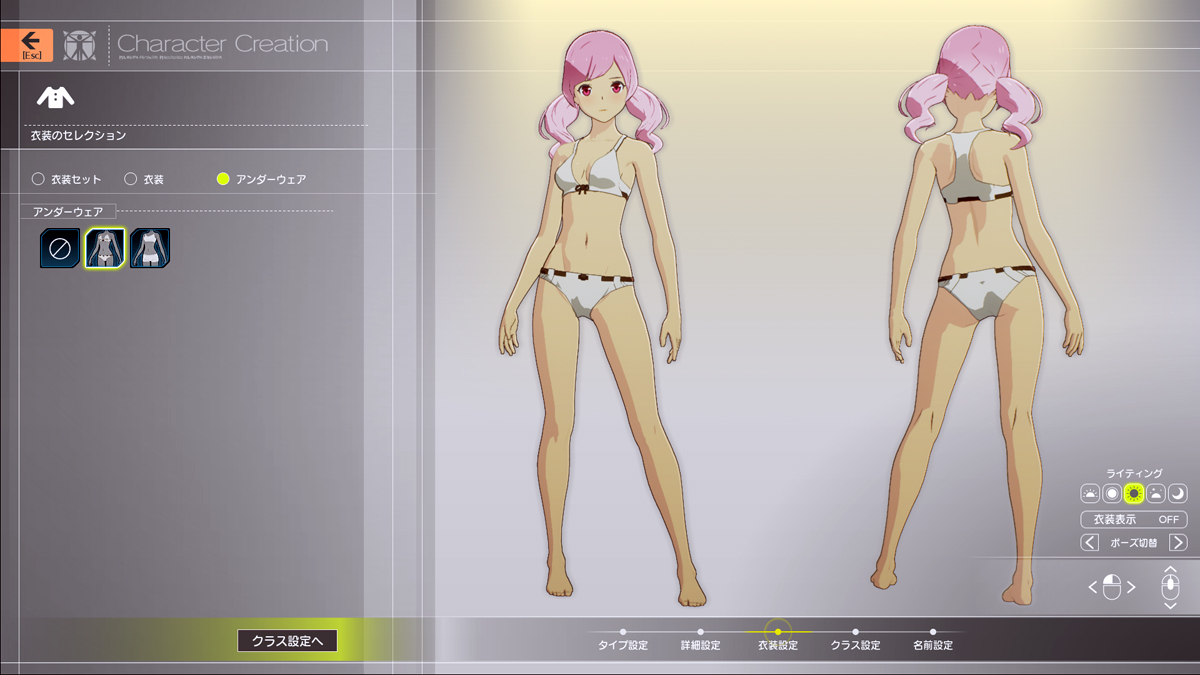Click the previous pose left arrow
The height and width of the screenshot is (675, 1200).
[x=1090, y=543]
